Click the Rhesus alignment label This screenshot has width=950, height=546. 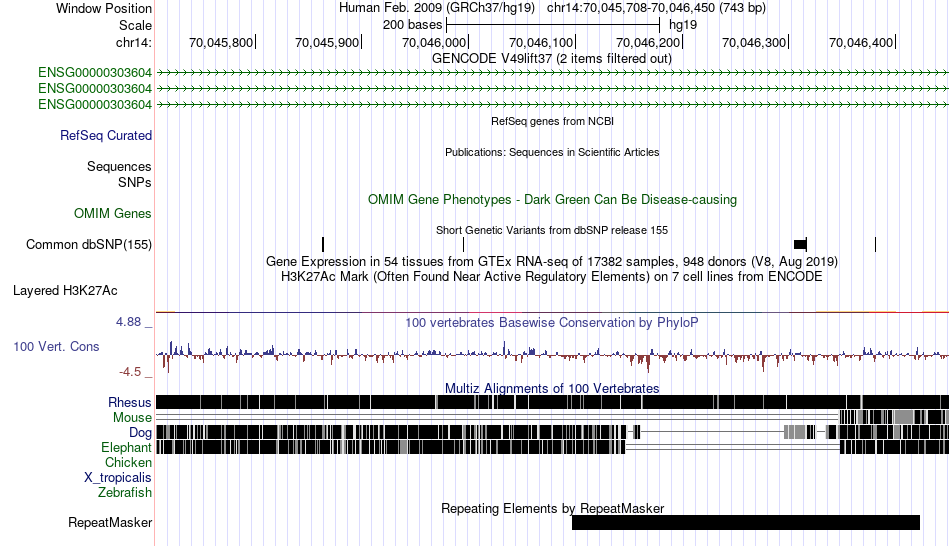point(130,402)
